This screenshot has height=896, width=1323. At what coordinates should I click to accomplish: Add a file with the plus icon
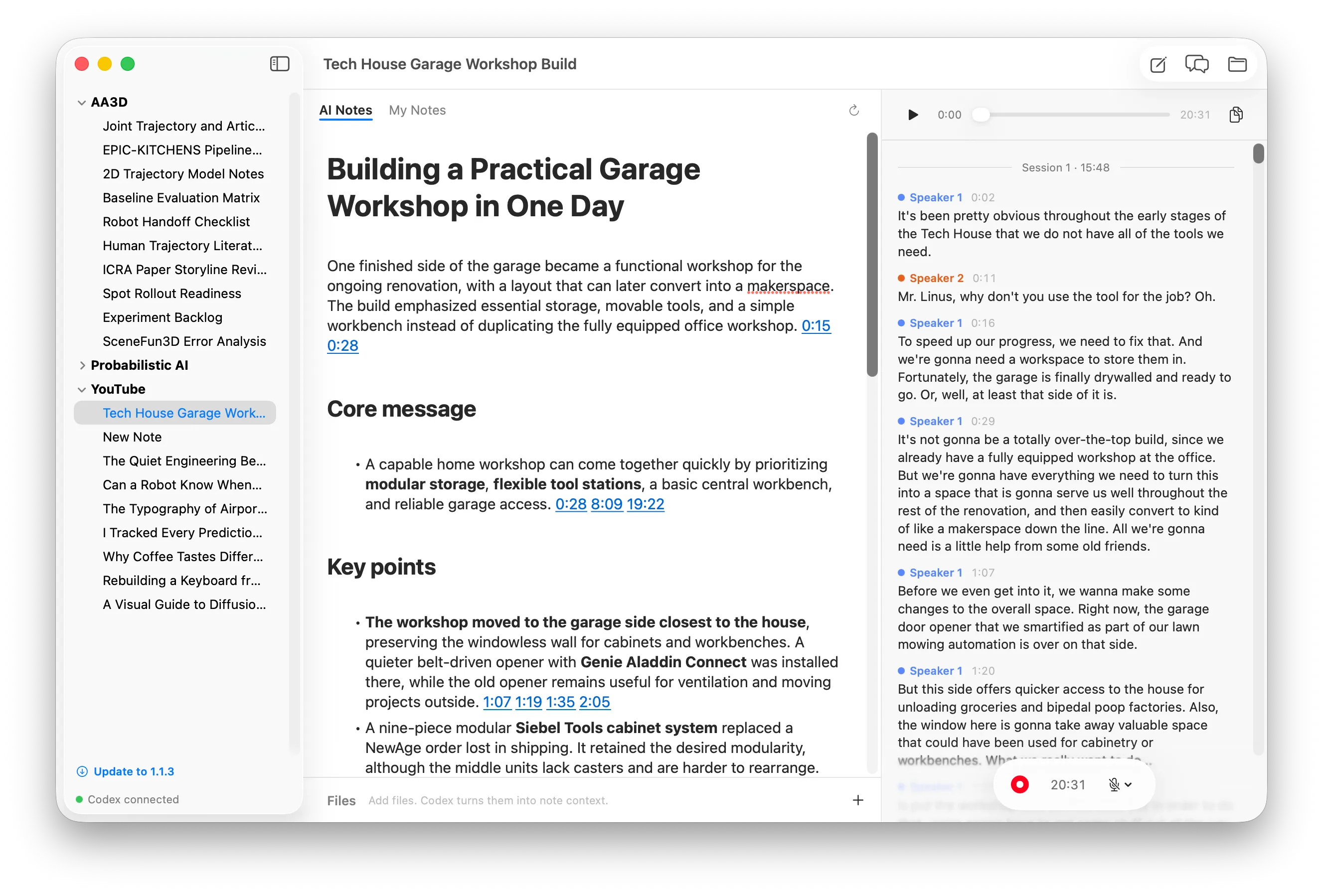pyautogui.click(x=858, y=800)
